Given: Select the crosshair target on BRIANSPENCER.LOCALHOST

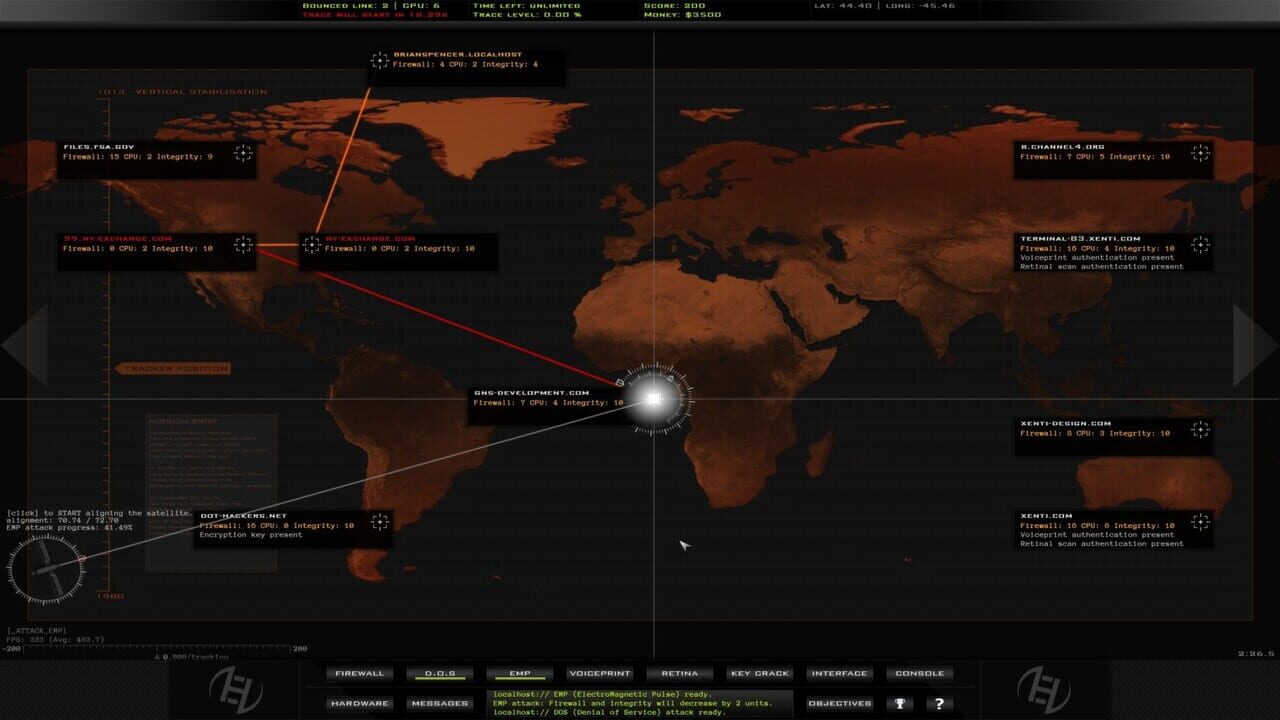Looking at the screenshot, I should 381,62.
